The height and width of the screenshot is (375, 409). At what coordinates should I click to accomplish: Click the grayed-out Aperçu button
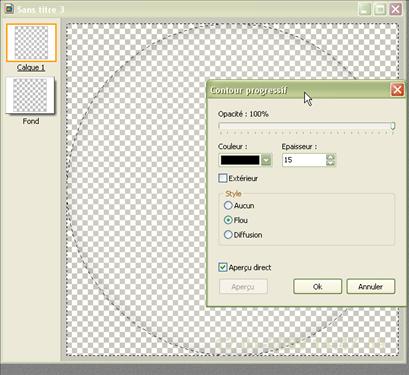243,286
